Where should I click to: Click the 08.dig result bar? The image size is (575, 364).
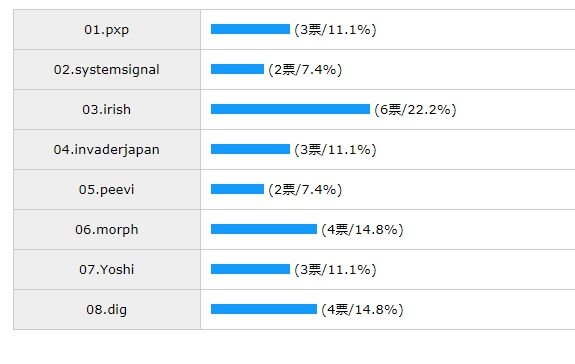(264, 309)
